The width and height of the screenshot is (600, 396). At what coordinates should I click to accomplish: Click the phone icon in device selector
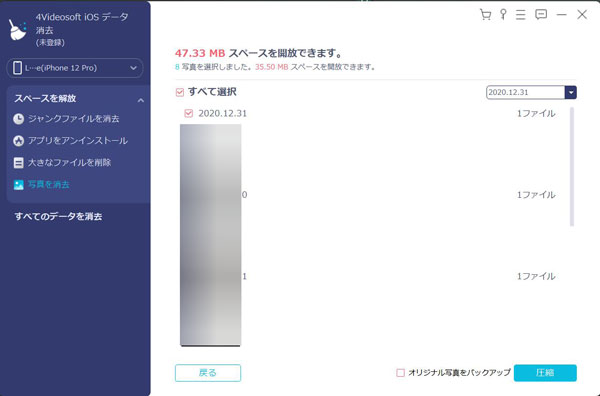coord(17,68)
